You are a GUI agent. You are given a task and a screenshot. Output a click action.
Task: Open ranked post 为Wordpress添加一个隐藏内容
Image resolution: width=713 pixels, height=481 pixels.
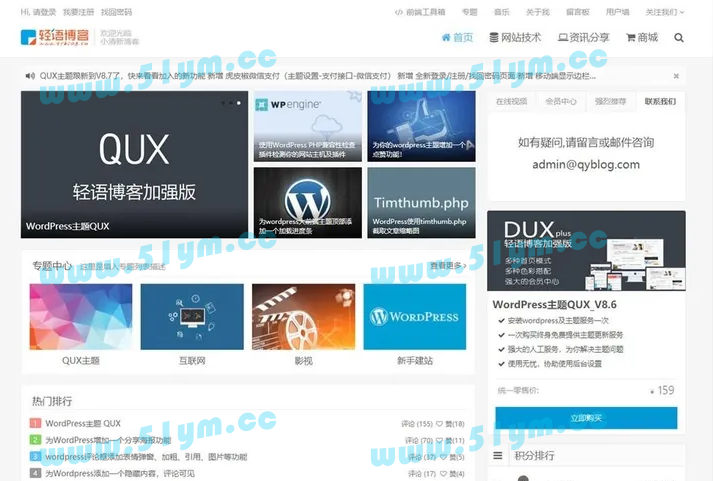pos(120,473)
